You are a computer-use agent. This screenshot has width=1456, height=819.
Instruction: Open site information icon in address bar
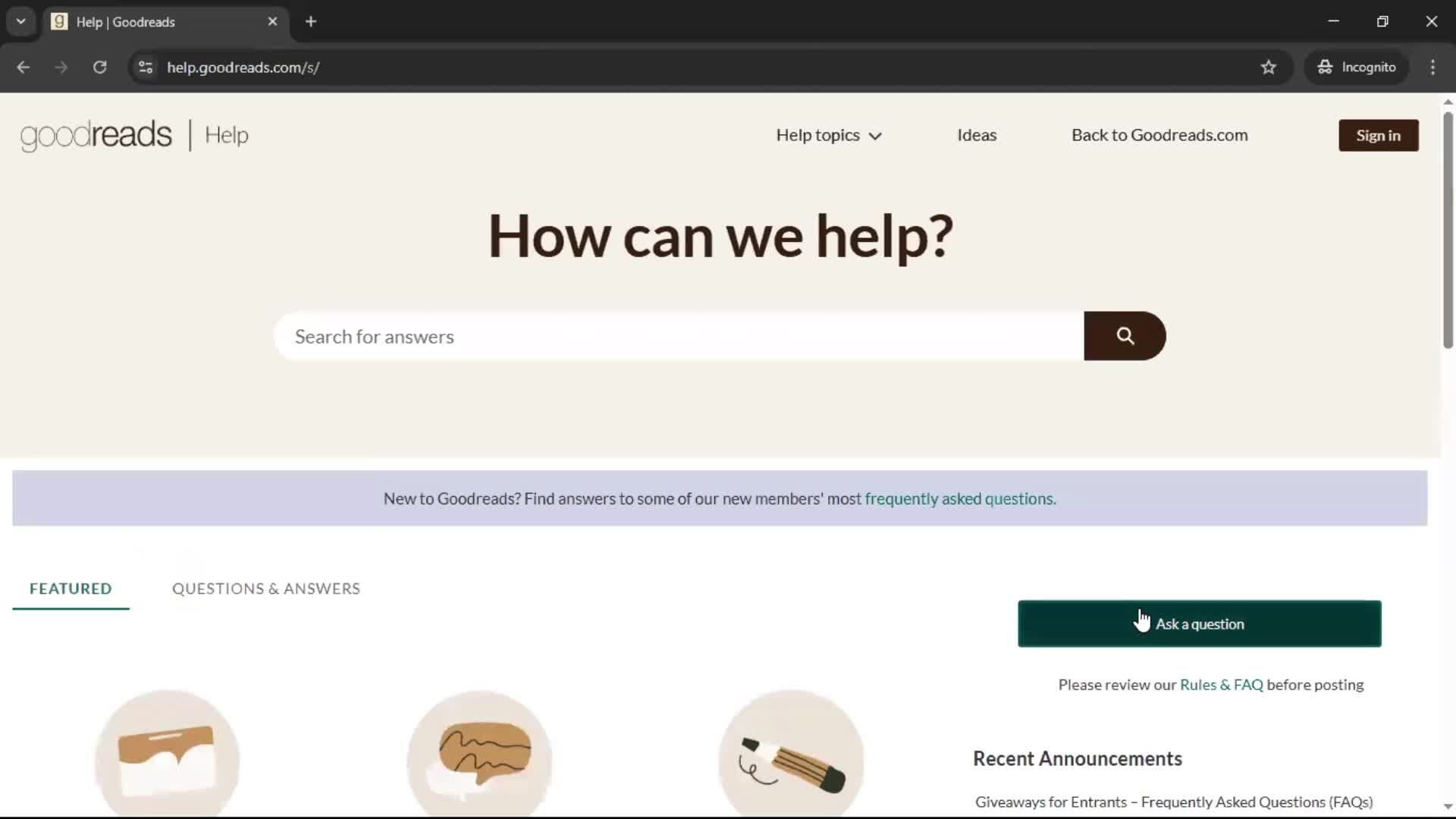click(146, 67)
